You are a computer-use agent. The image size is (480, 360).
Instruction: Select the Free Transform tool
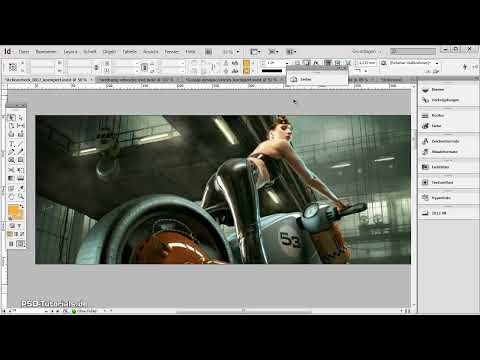tap(21, 170)
